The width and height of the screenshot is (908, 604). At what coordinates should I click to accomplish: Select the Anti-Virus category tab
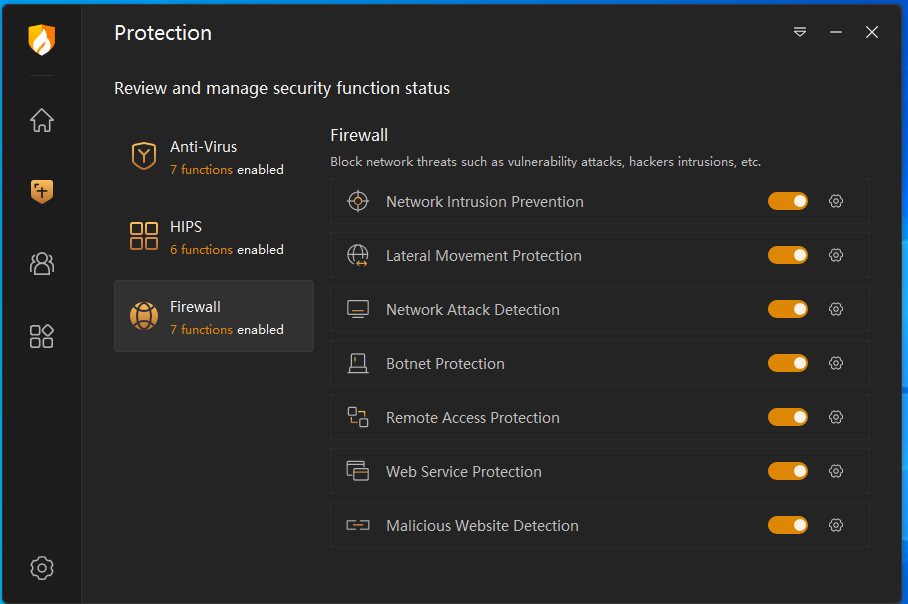tap(214, 156)
